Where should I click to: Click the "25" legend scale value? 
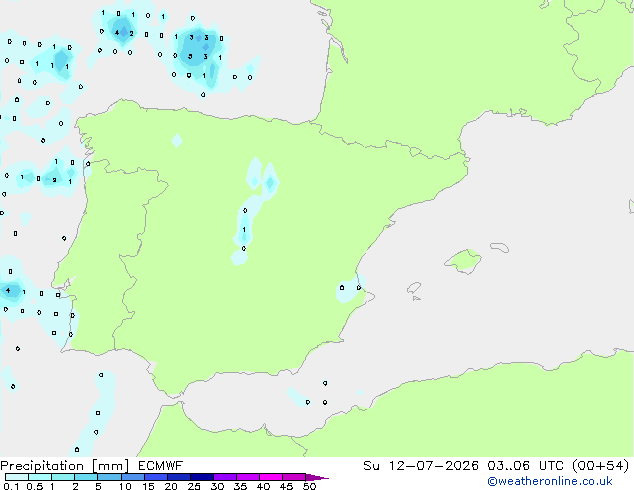coord(194,486)
